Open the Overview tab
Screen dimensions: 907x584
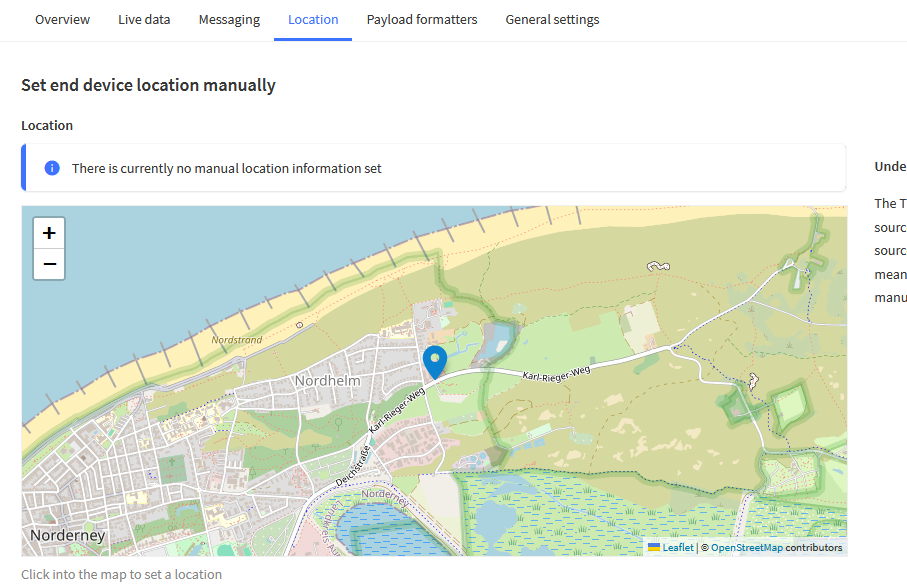[x=62, y=20]
